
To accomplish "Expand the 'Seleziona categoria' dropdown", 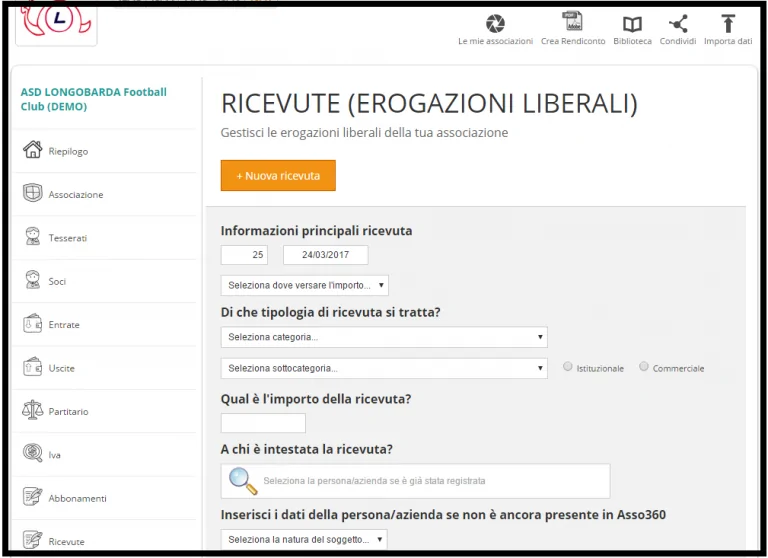I will click(384, 337).
